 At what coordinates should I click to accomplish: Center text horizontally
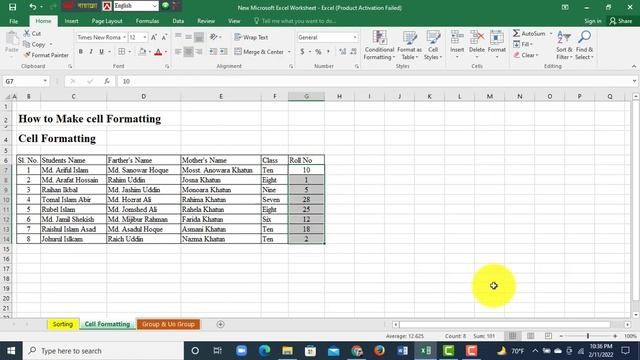pos(189,52)
